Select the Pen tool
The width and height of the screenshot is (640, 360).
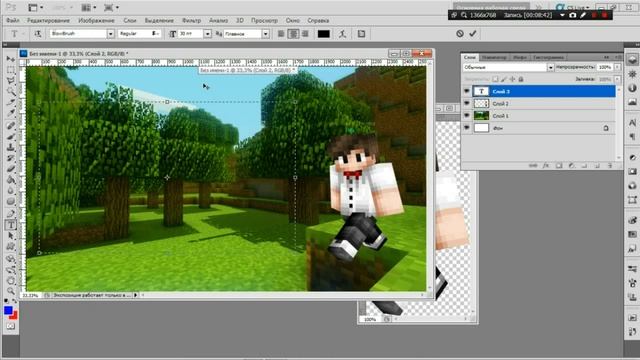pyautogui.click(x=11, y=213)
